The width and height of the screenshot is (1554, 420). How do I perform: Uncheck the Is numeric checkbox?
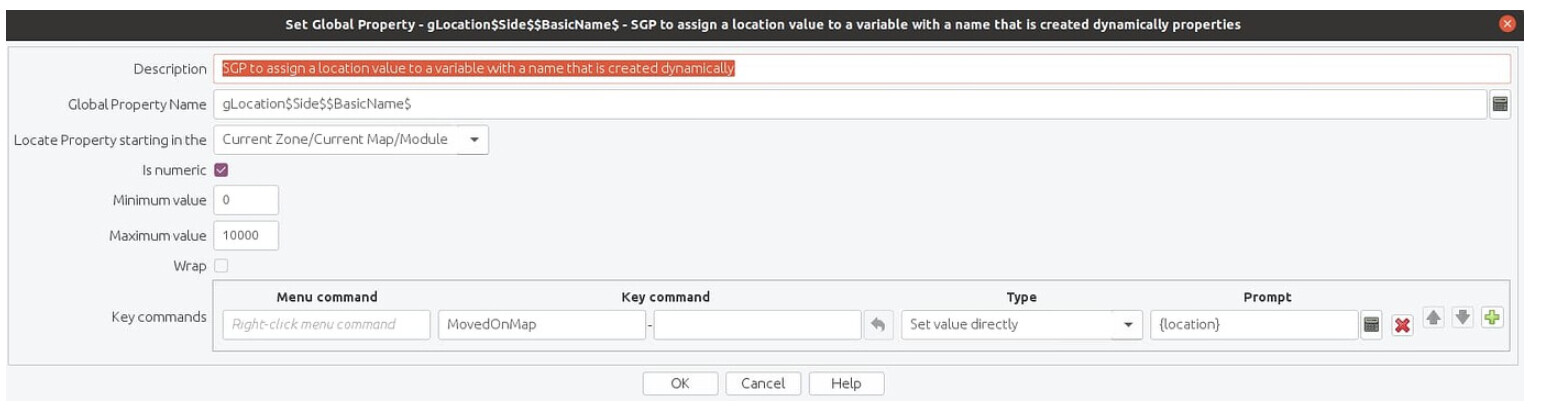pos(221,170)
